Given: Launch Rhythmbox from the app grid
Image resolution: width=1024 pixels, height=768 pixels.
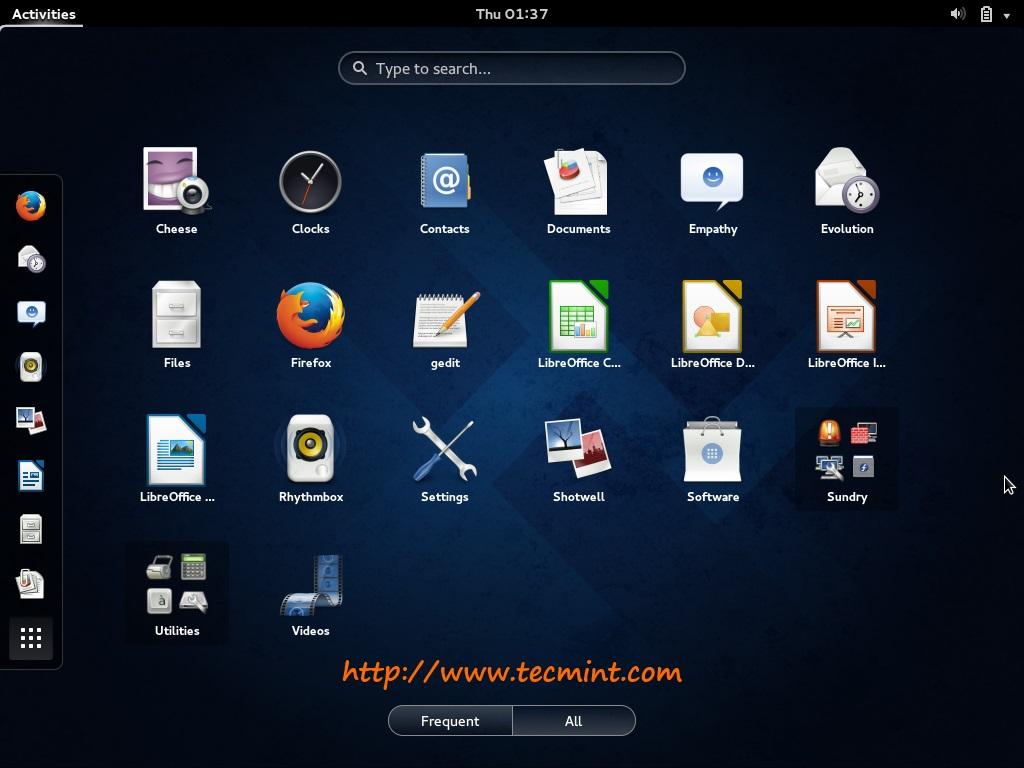Looking at the screenshot, I should coord(310,458).
